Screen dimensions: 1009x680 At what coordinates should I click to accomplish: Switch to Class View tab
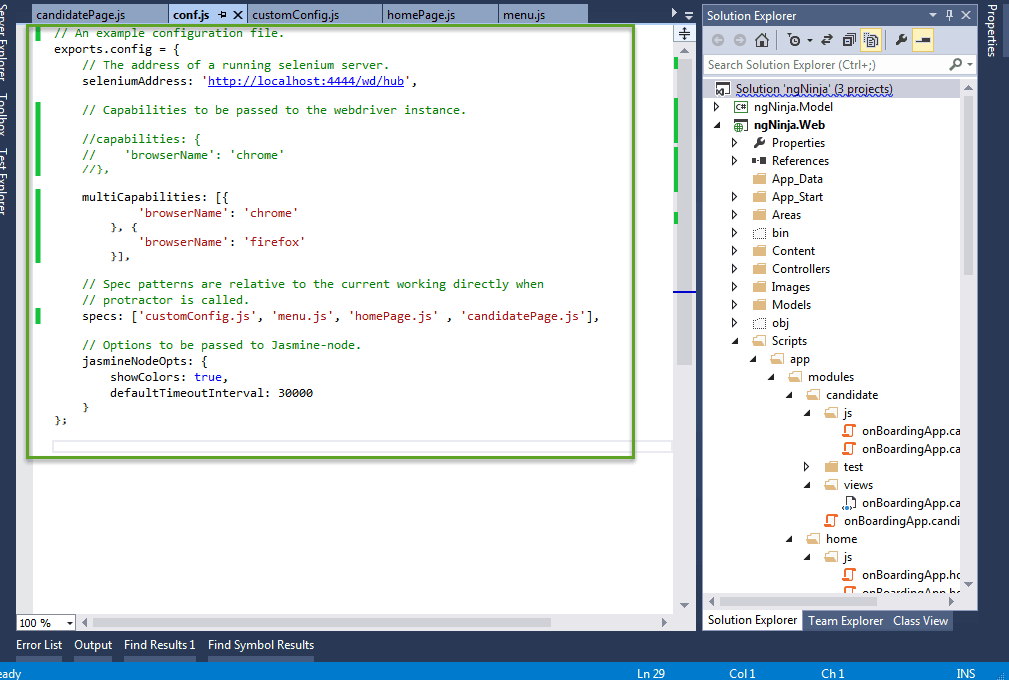pos(920,621)
